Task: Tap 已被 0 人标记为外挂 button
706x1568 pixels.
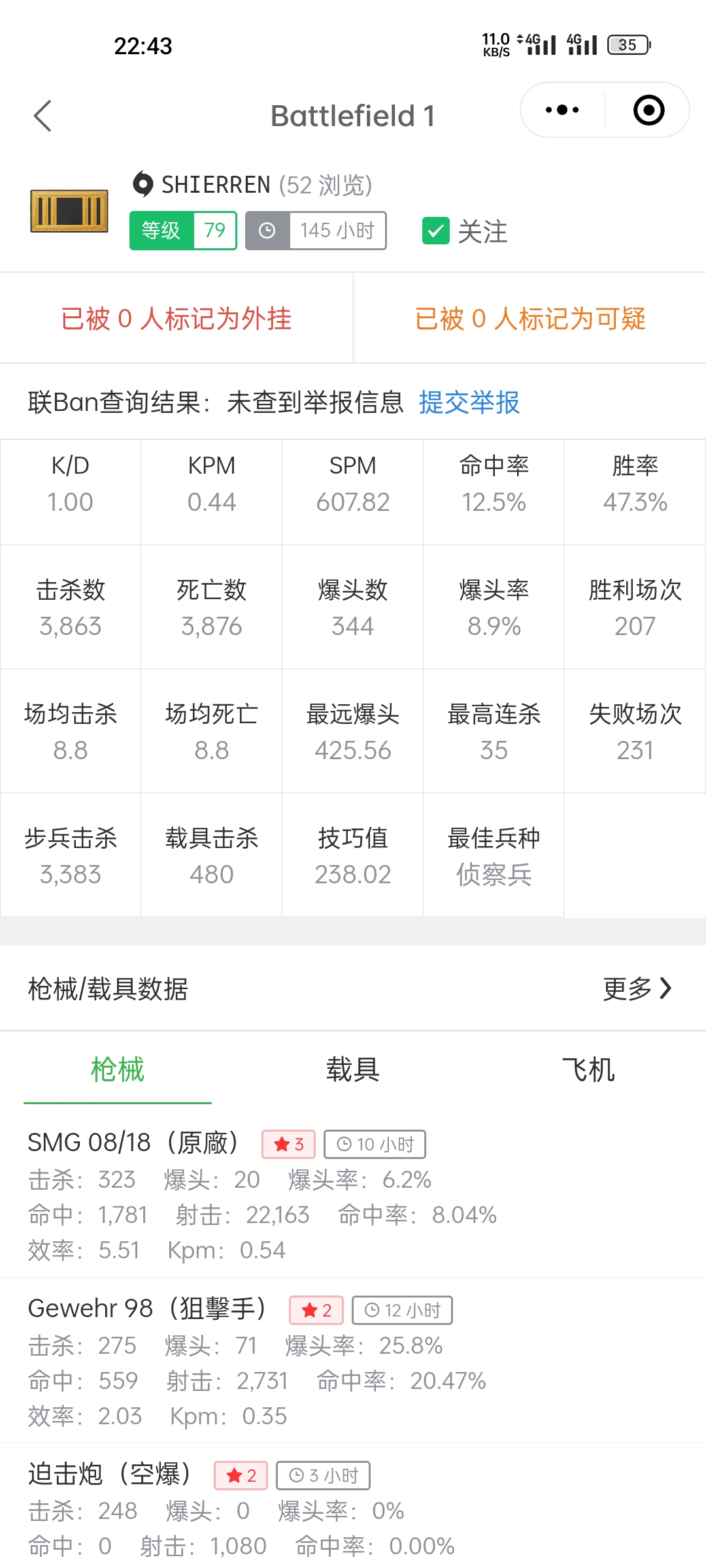Action: (x=176, y=319)
